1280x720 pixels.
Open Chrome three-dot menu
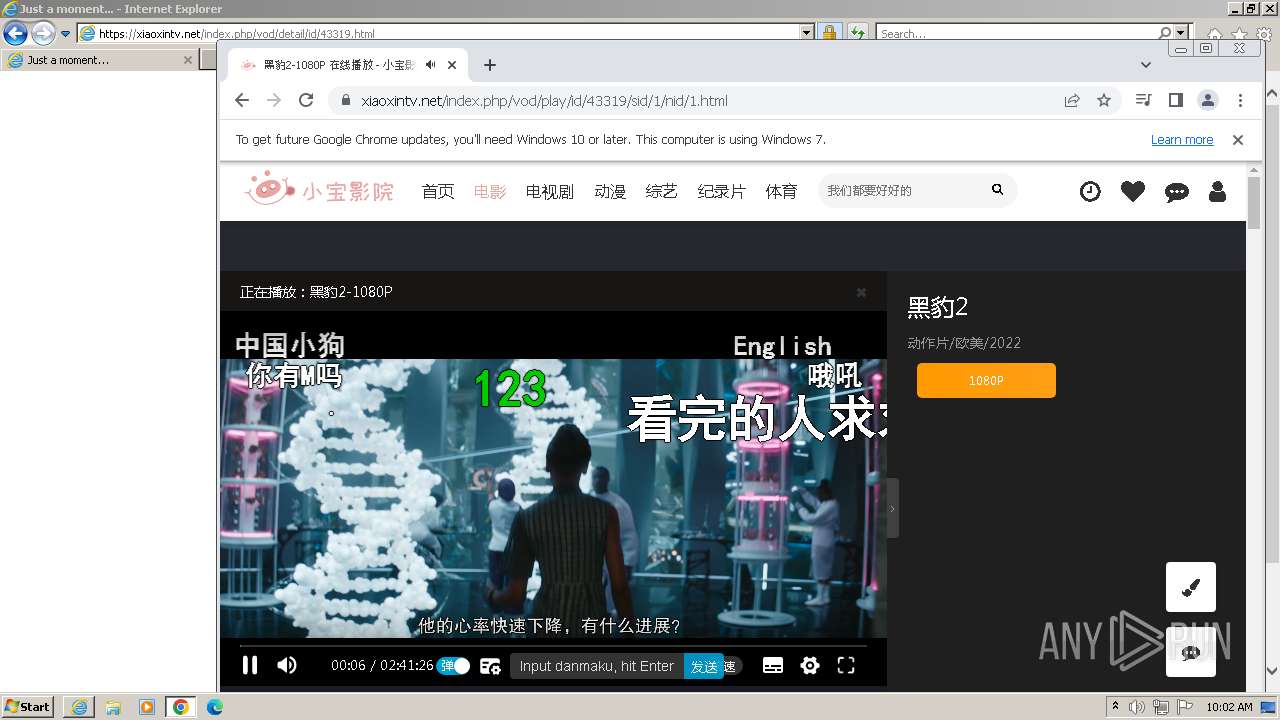(1240, 100)
